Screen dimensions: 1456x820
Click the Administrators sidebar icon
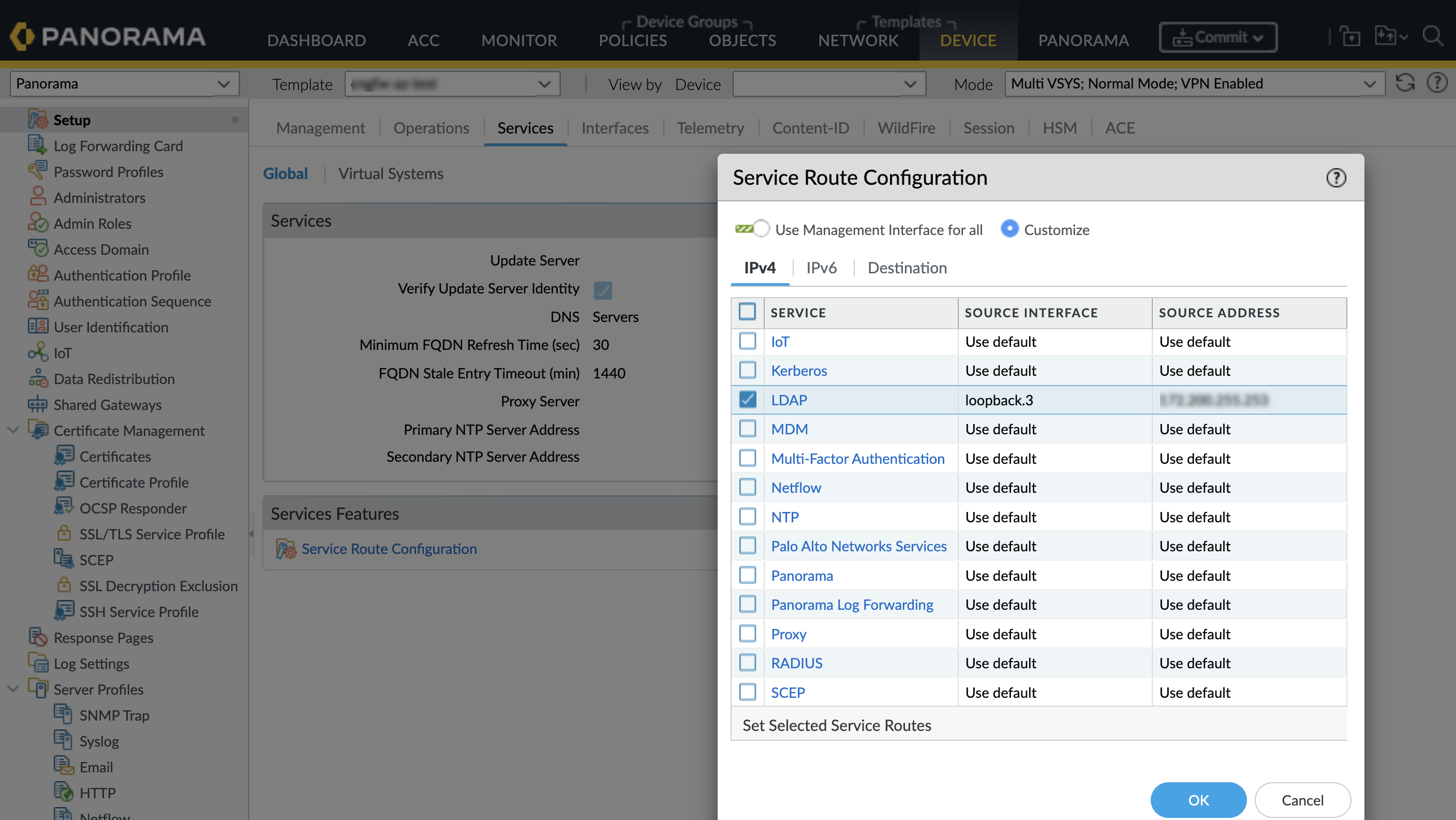tap(37, 197)
